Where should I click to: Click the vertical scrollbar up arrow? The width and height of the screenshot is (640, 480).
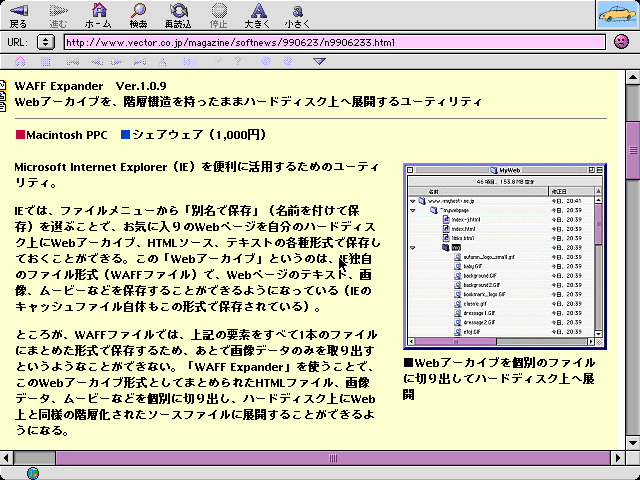(x=633, y=76)
